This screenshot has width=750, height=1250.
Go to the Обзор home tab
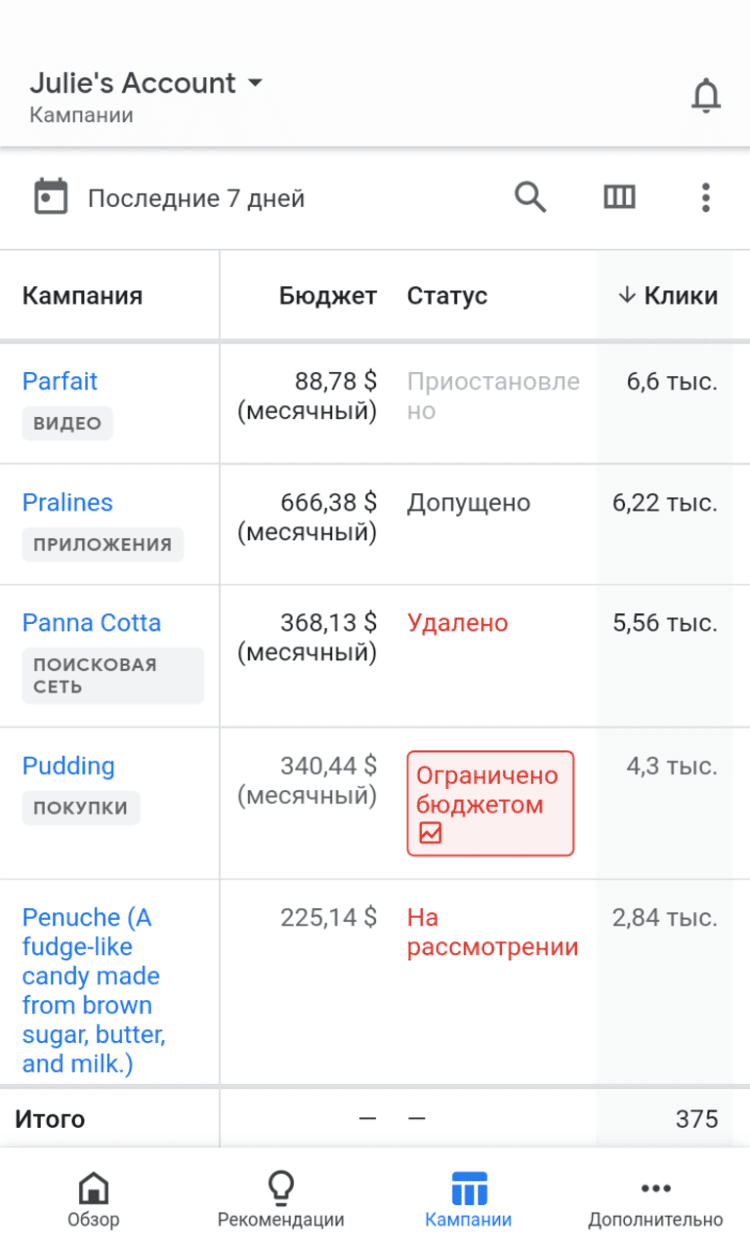coord(94,1200)
